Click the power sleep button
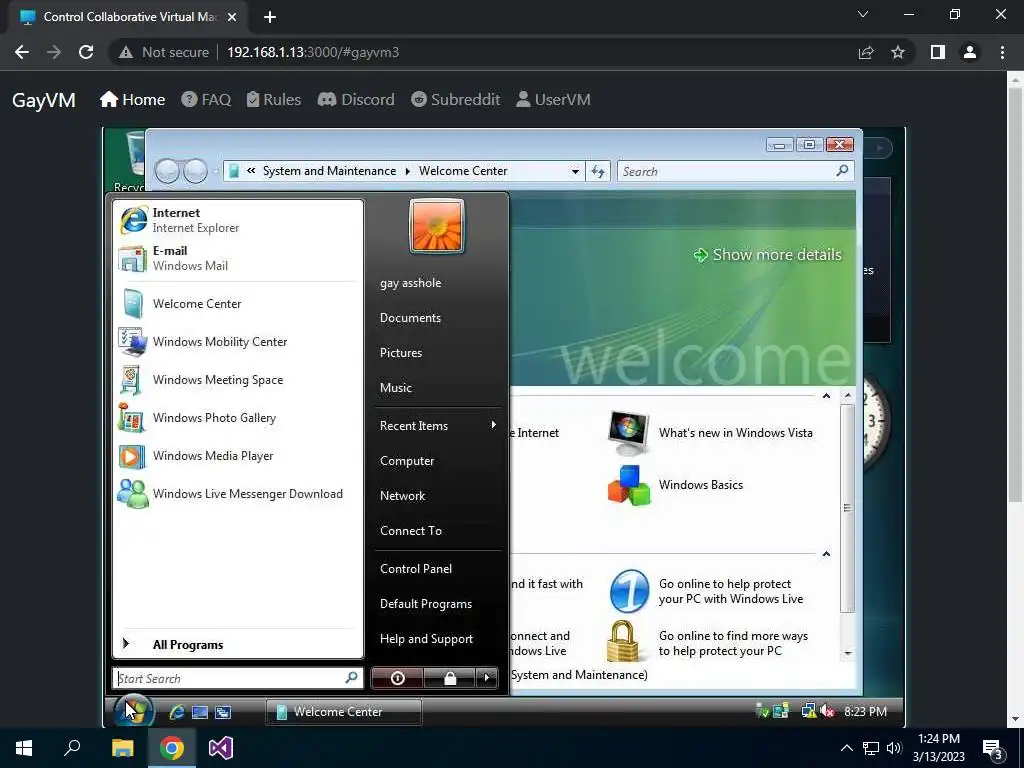1024x768 pixels. pos(397,678)
